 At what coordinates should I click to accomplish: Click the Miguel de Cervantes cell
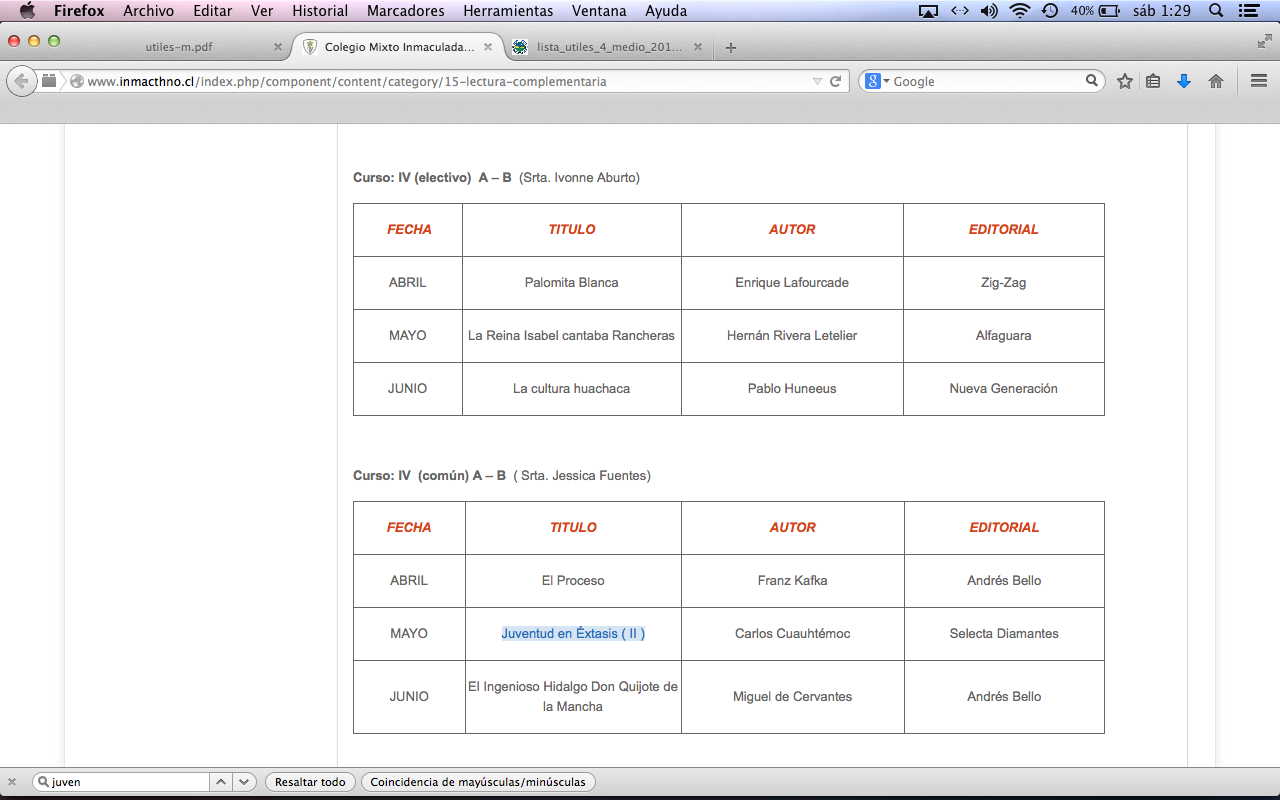tap(793, 697)
